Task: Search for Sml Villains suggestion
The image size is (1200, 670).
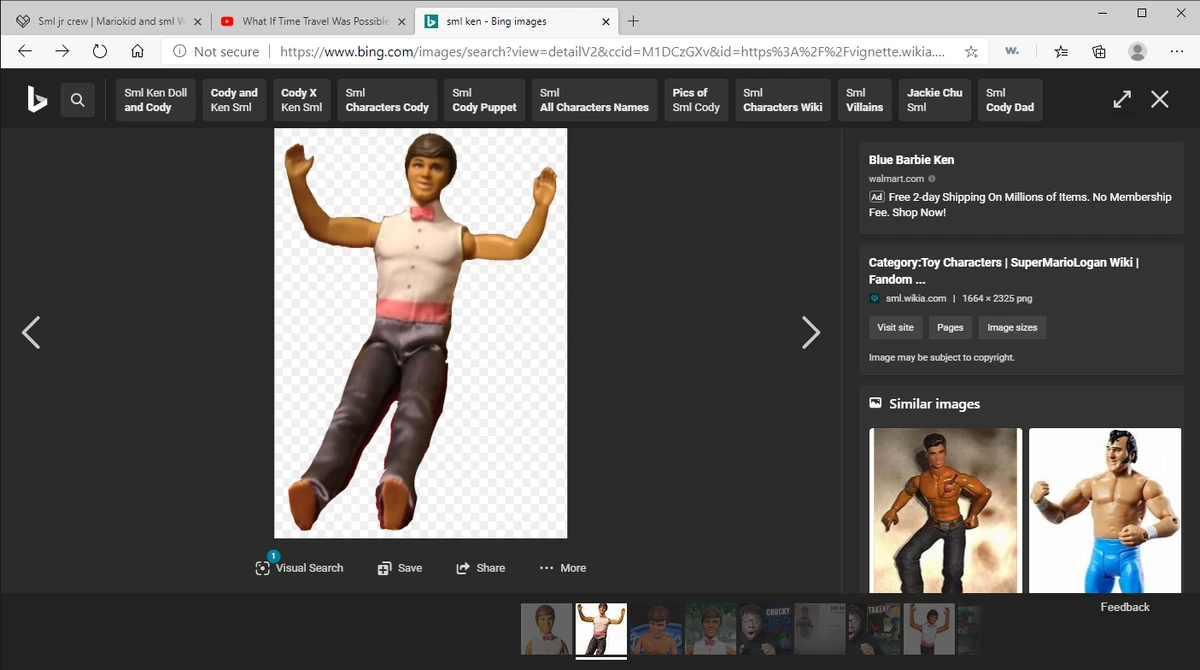Action: (864, 100)
